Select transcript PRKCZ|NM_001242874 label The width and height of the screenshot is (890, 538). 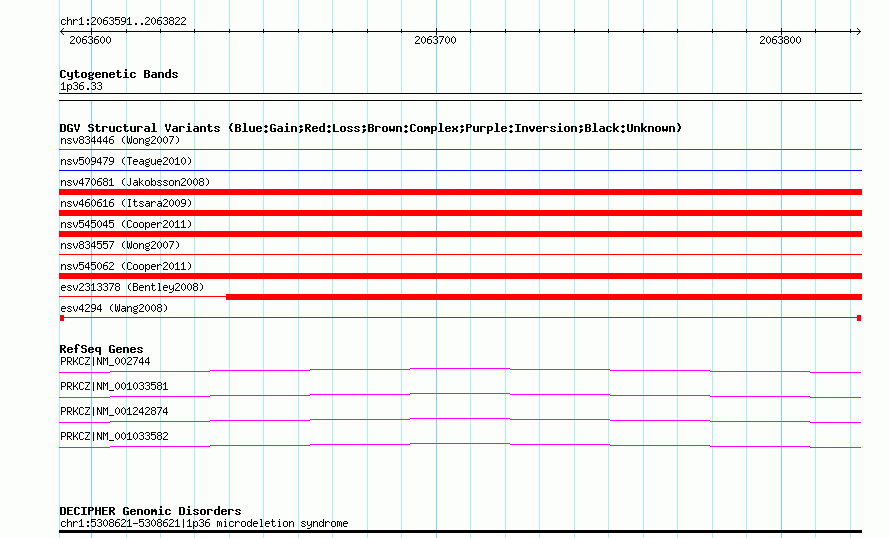pos(114,411)
